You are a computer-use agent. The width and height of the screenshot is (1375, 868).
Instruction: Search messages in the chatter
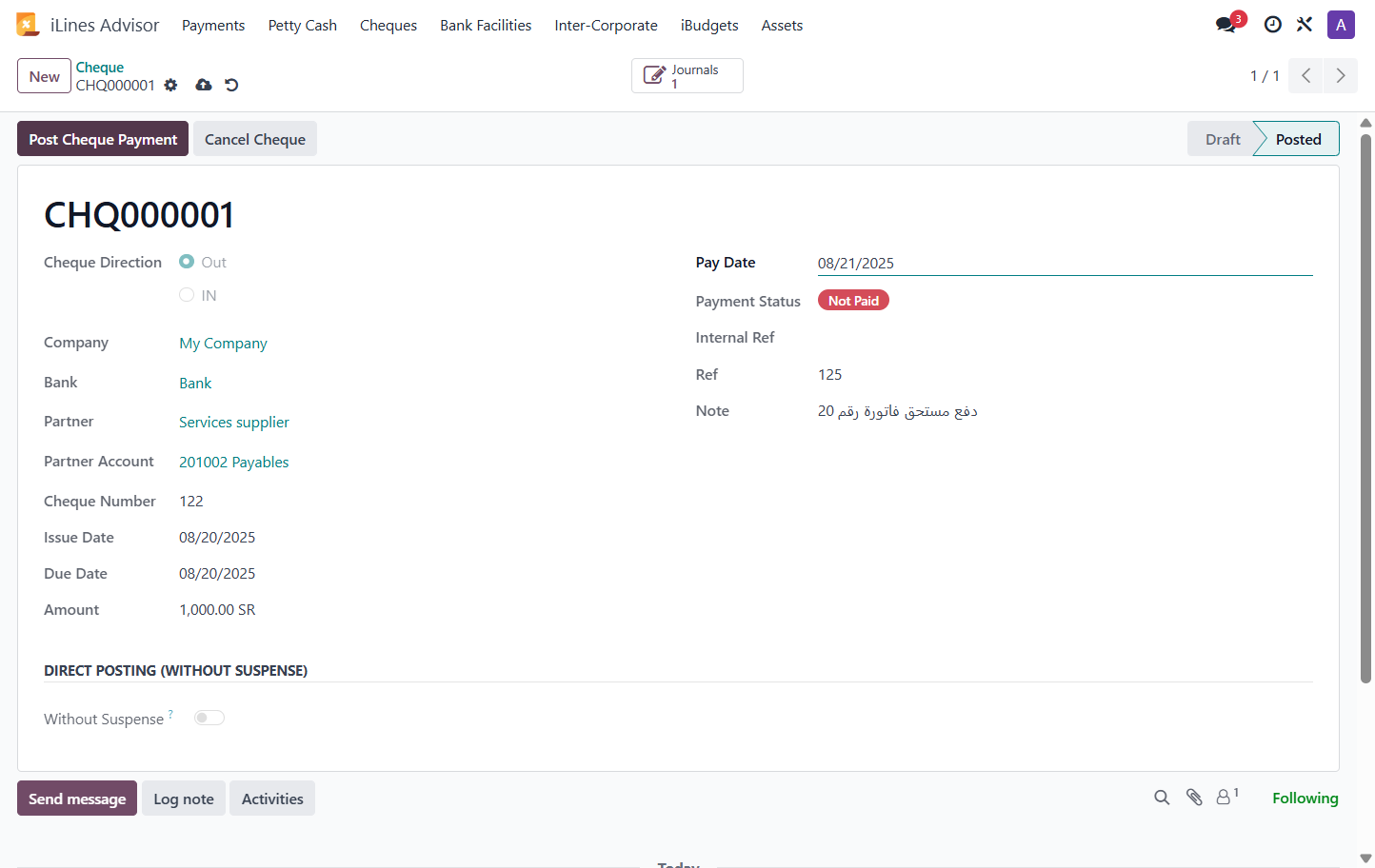[x=1162, y=798]
